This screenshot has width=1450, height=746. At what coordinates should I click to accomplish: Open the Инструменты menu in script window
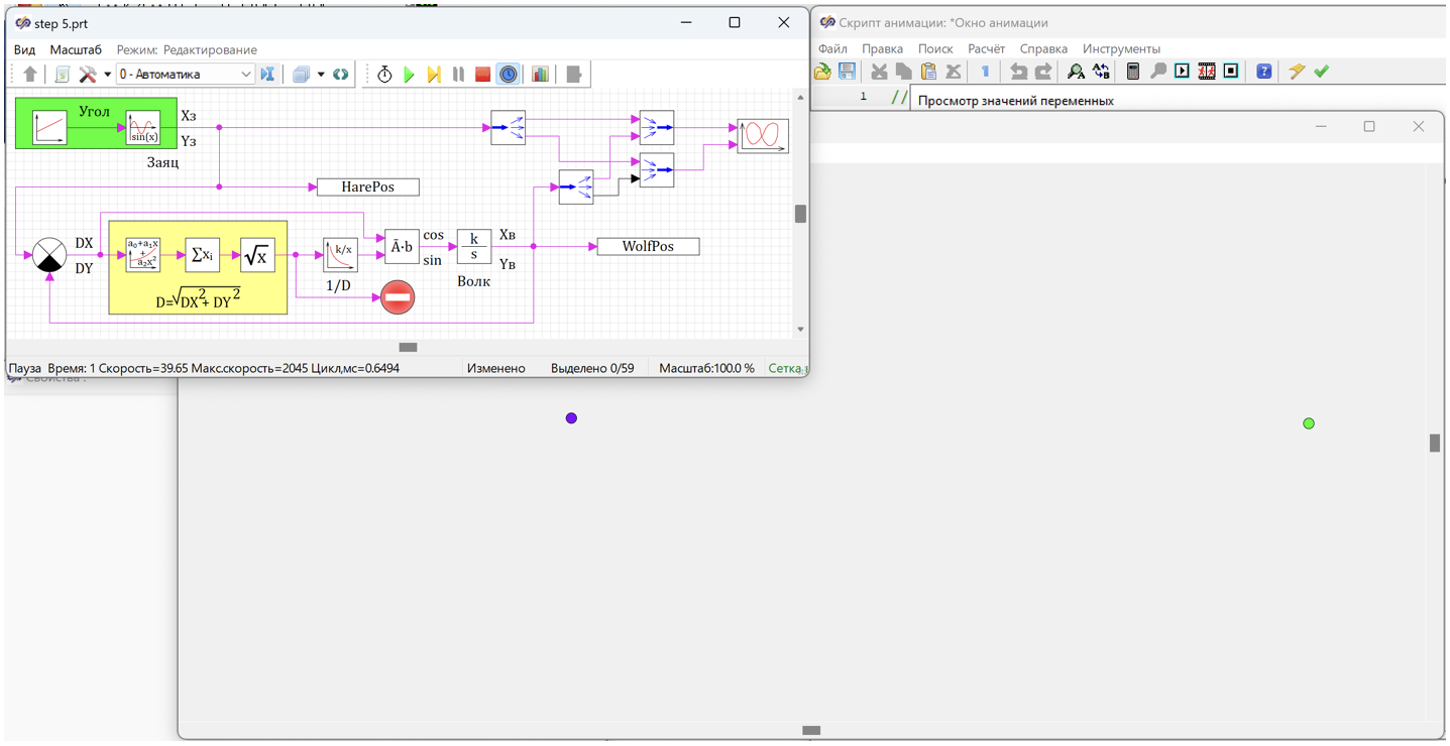pyautogui.click(x=1121, y=48)
